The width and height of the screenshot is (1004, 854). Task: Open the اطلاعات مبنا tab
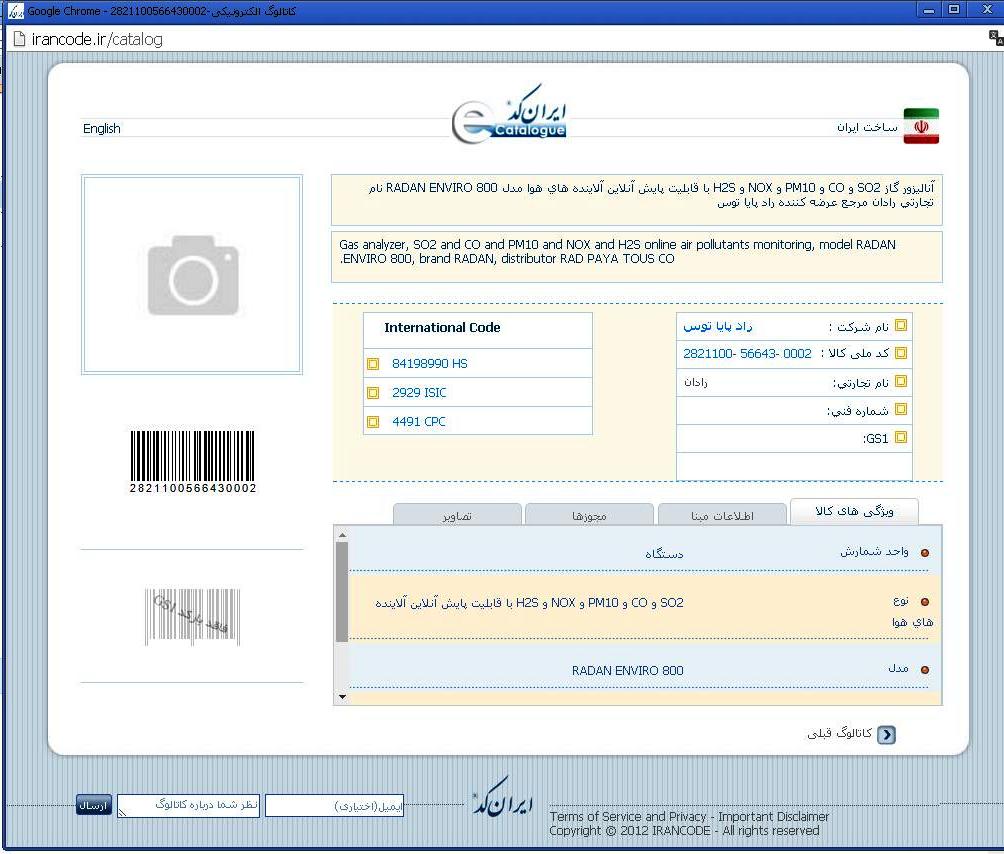tap(722, 515)
